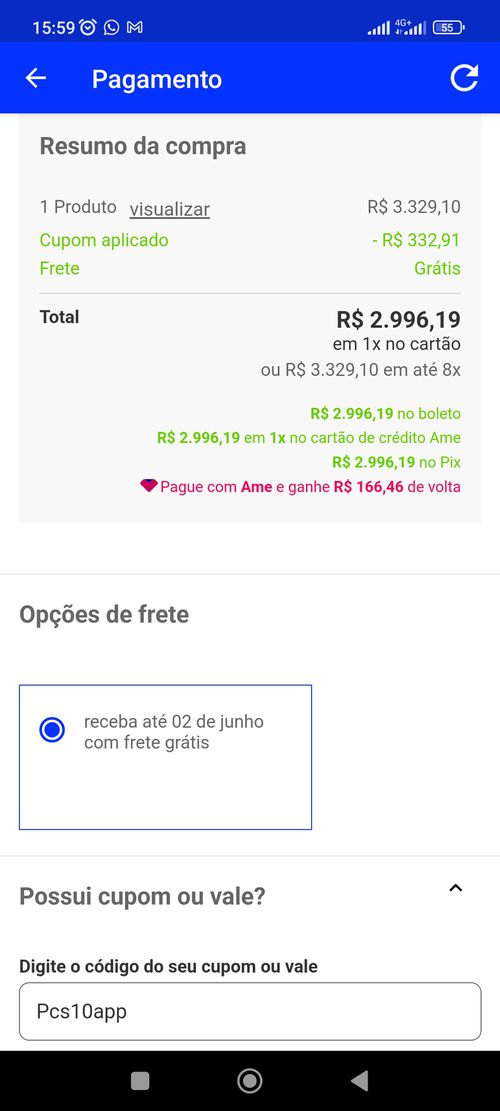The width and height of the screenshot is (500, 1111).
Task: Tap the WhatsApp notification icon
Action: 111,28
